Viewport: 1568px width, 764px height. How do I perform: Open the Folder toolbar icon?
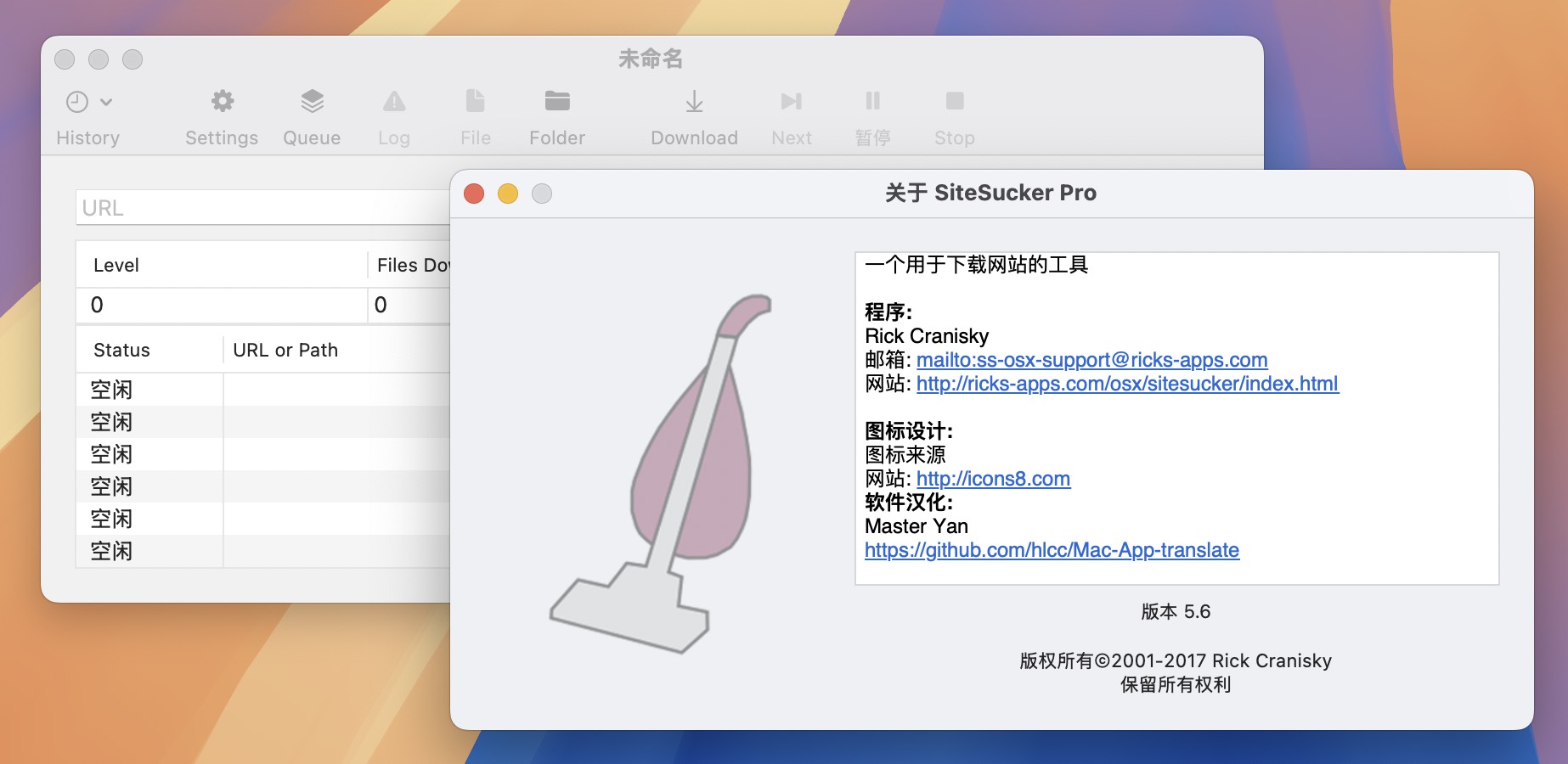pos(557,101)
